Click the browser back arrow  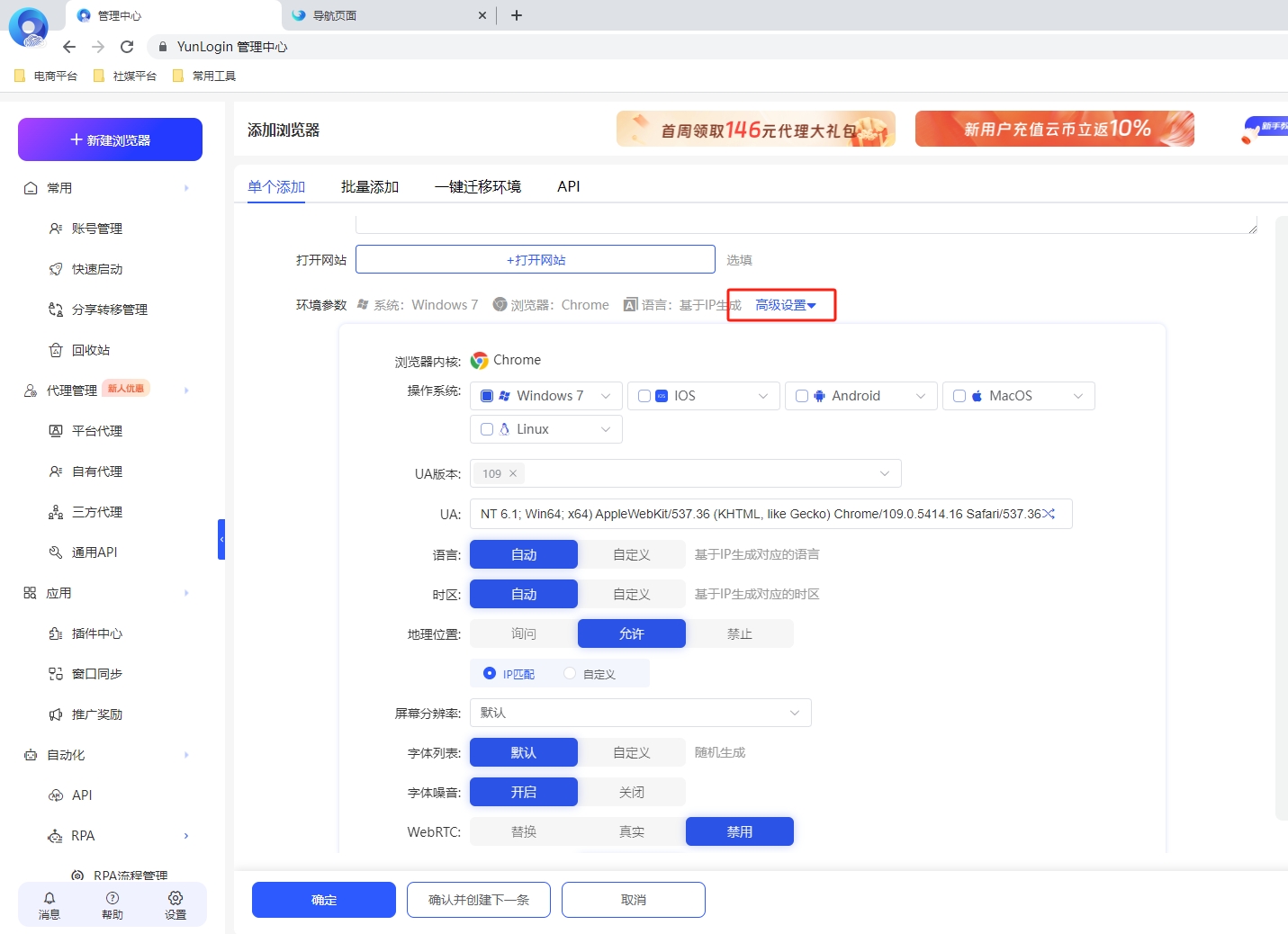[69, 47]
